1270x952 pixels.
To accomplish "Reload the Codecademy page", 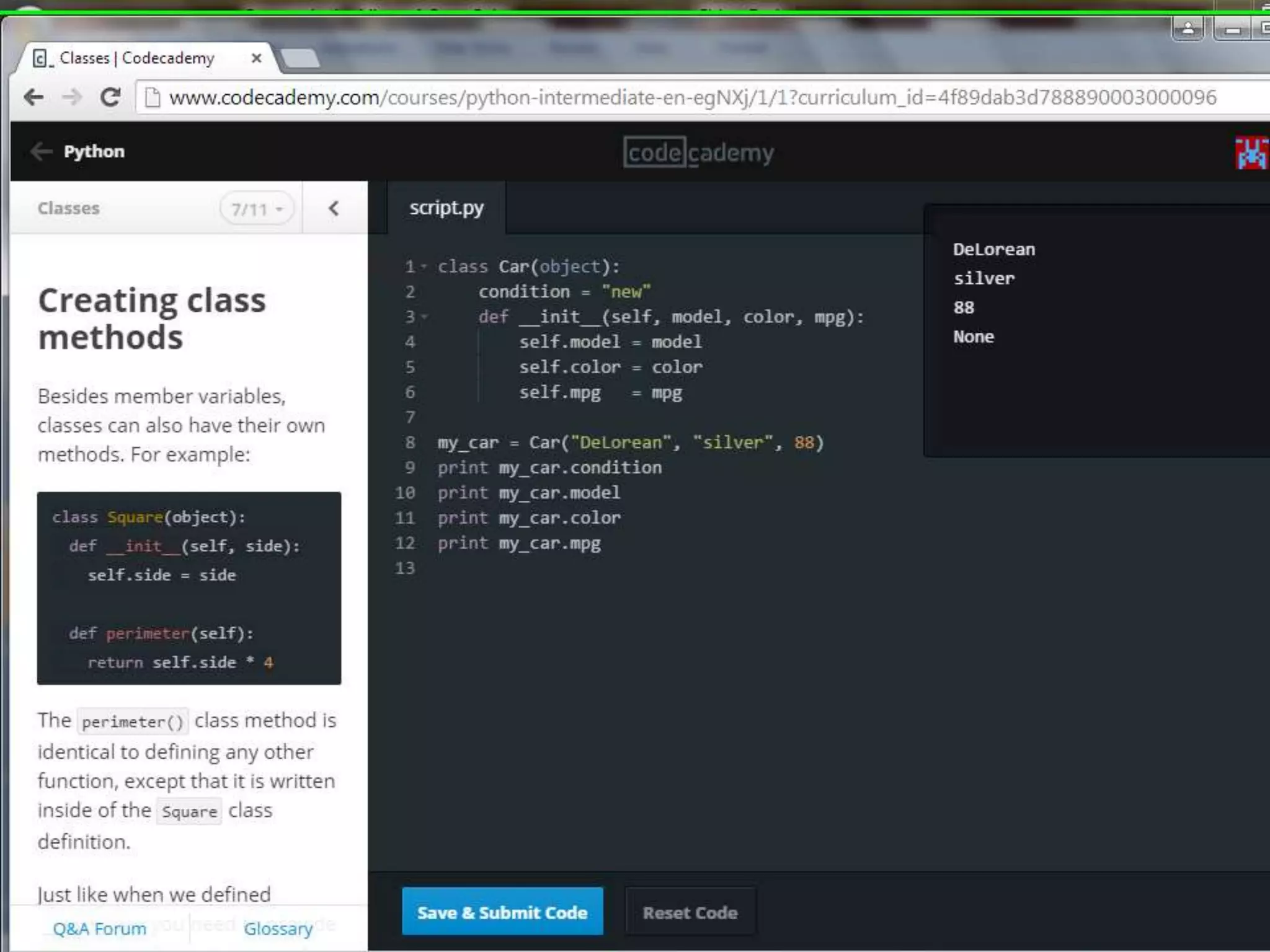I will pyautogui.click(x=111, y=97).
